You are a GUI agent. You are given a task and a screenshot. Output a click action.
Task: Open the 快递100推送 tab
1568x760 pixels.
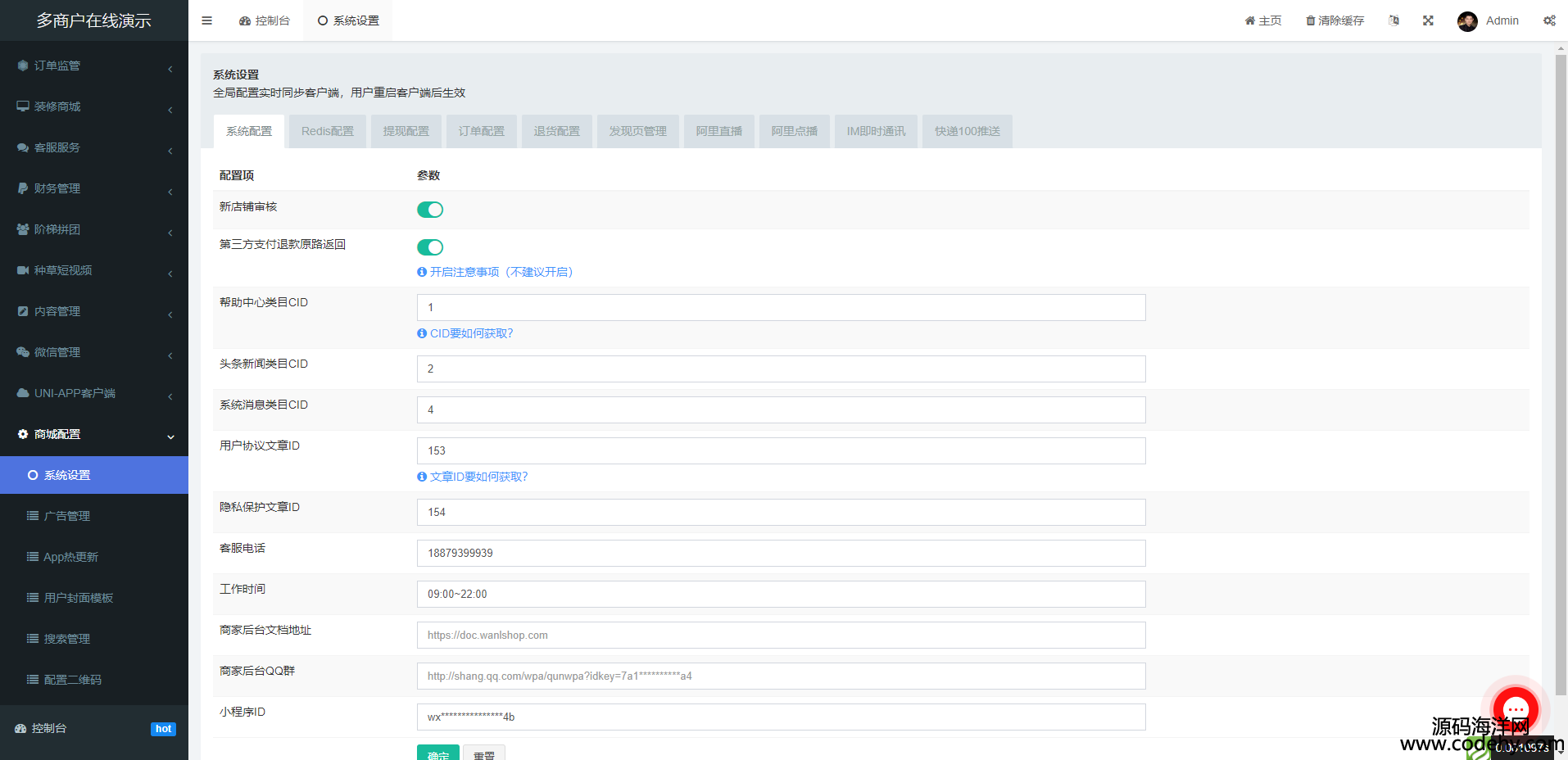point(968,131)
